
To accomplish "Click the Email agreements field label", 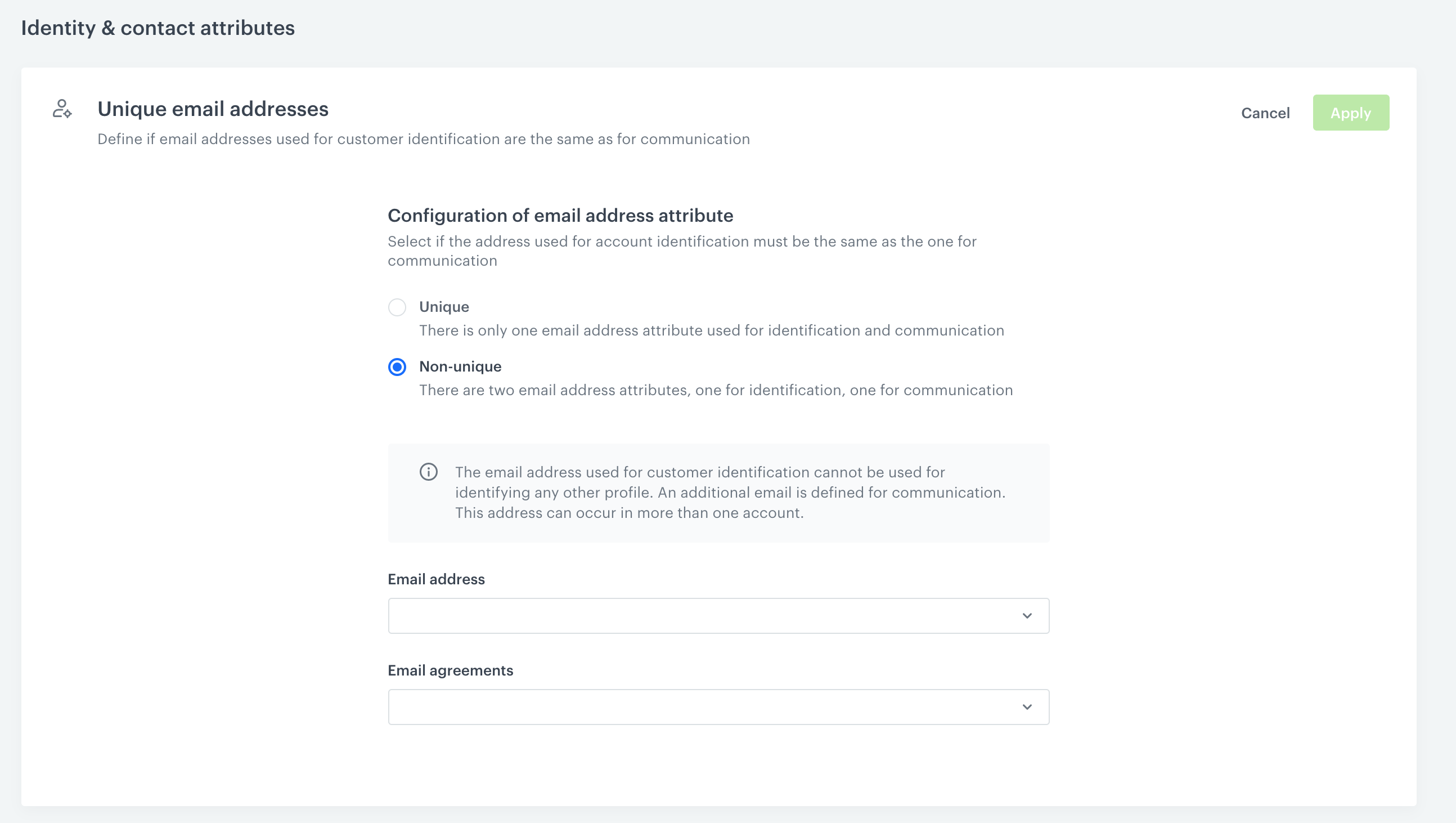I will click(x=450, y=670).
